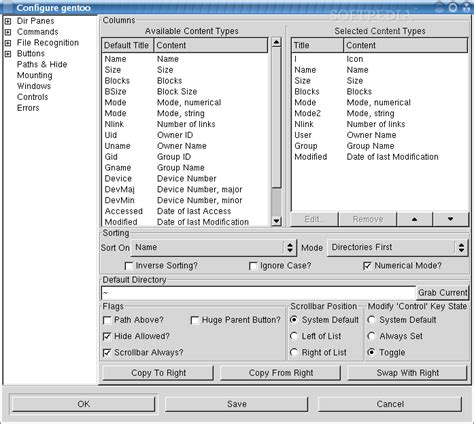Select Uname Owner Name in available list
Screen dimensions: 474x424
185,146
